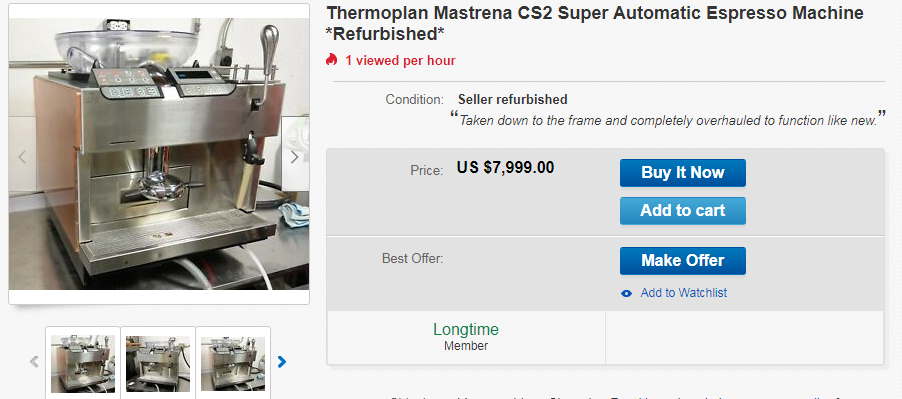
Task: Click the eye icon for the Watchlist
Action: click(626, 293)
